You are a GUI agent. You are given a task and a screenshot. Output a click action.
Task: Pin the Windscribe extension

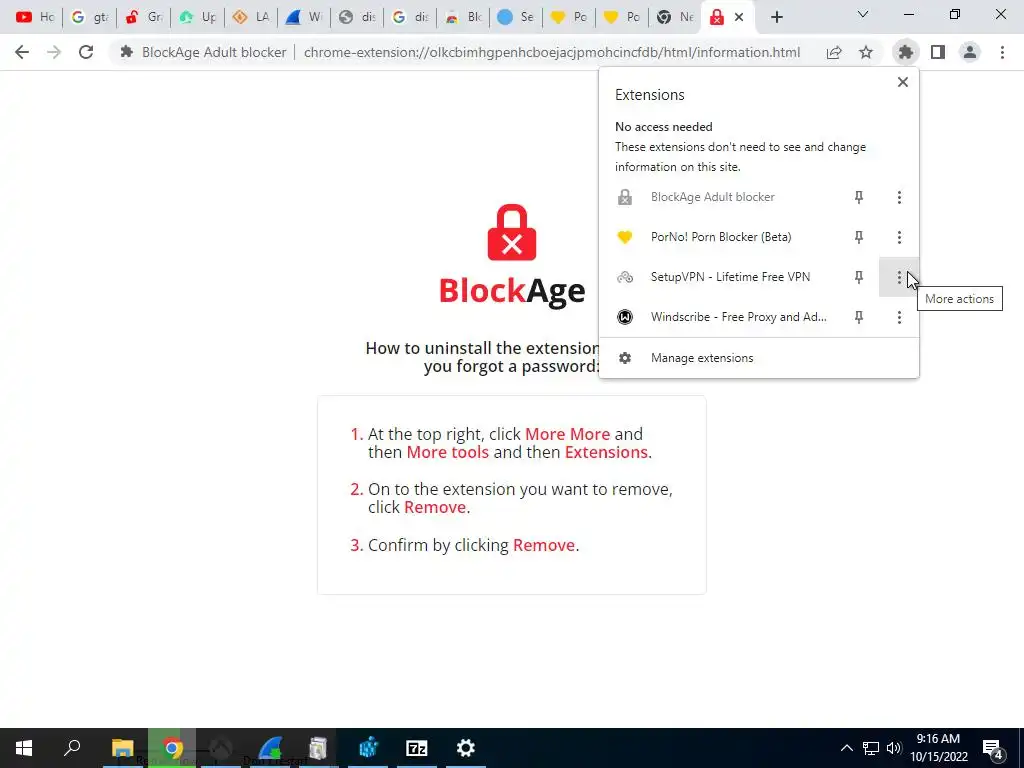(859, 317)
